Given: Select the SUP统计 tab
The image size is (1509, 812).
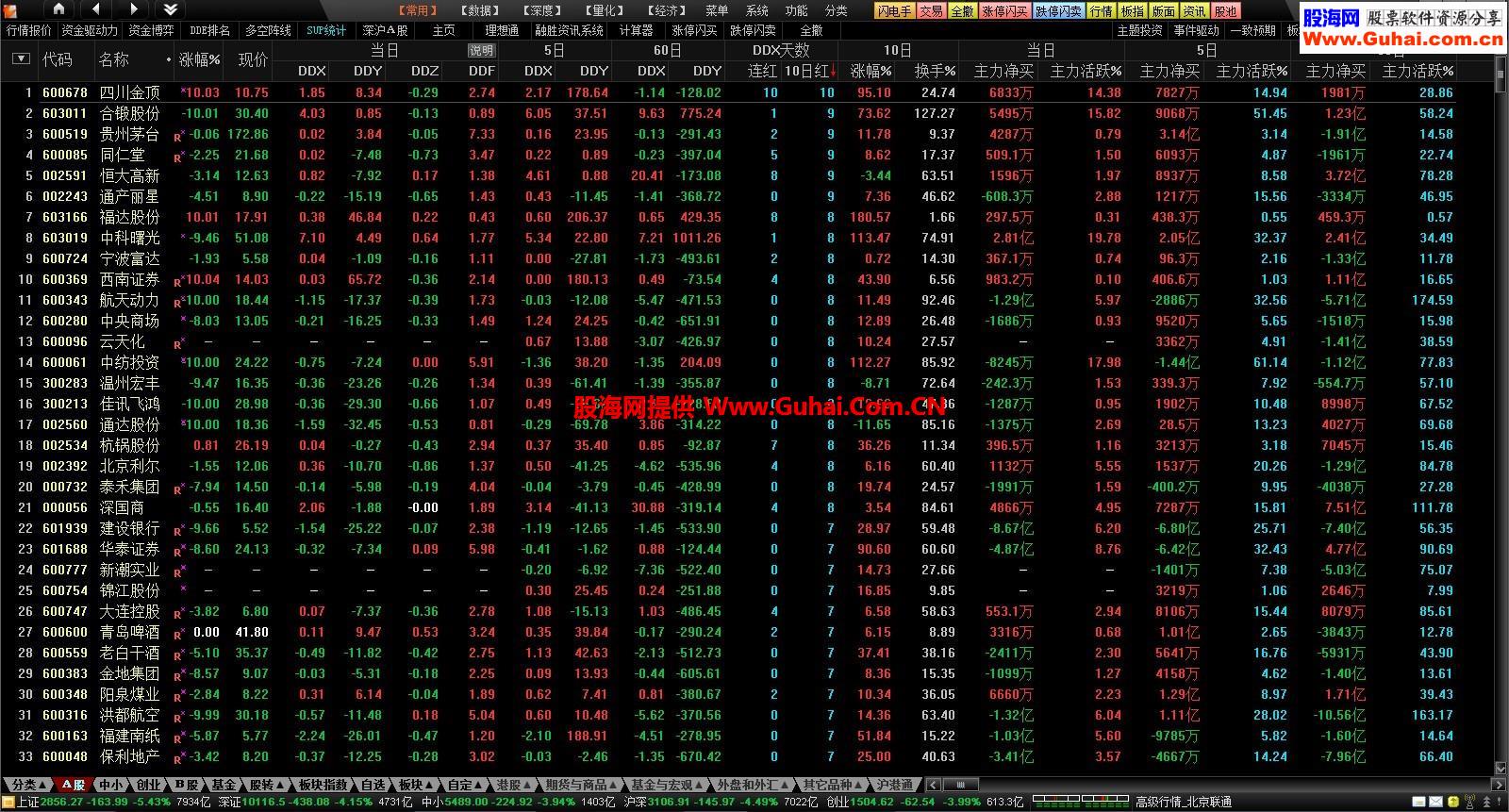Looking at the screenshot, I should pyautogui.click(x=326, y=30).
